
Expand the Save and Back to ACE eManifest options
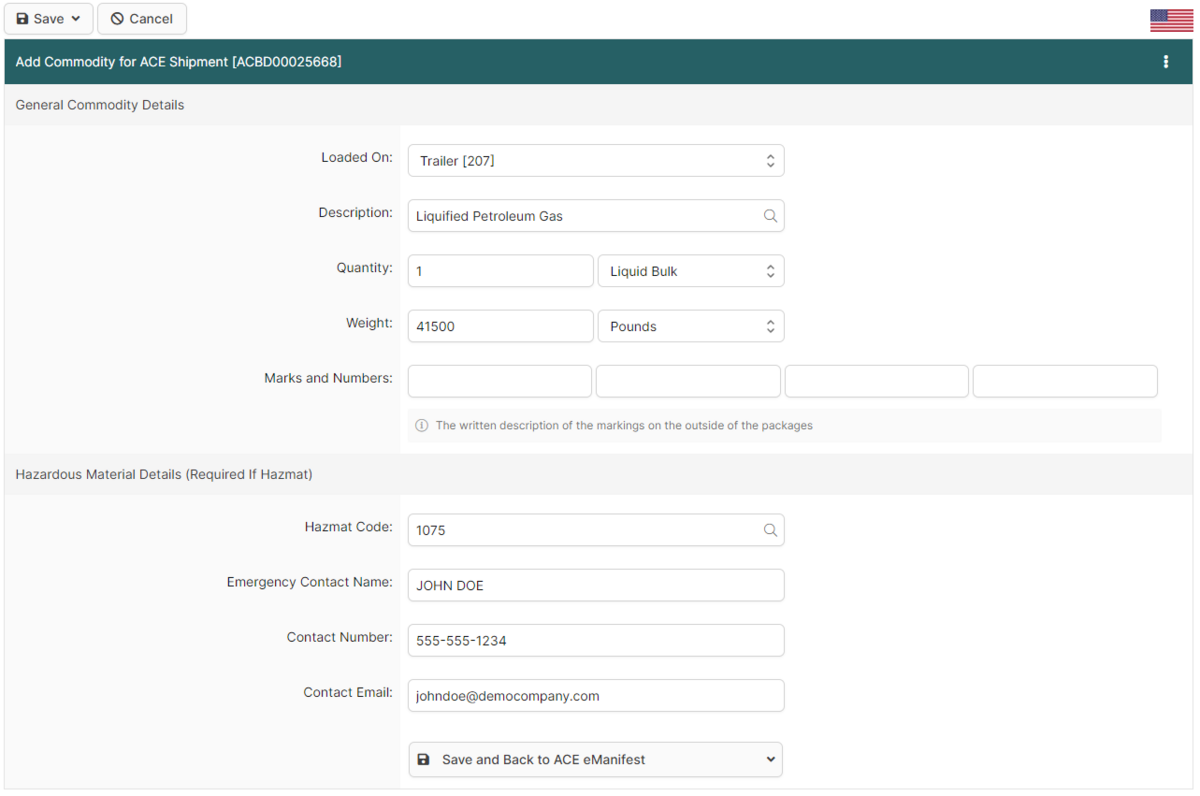pos(770,759)
